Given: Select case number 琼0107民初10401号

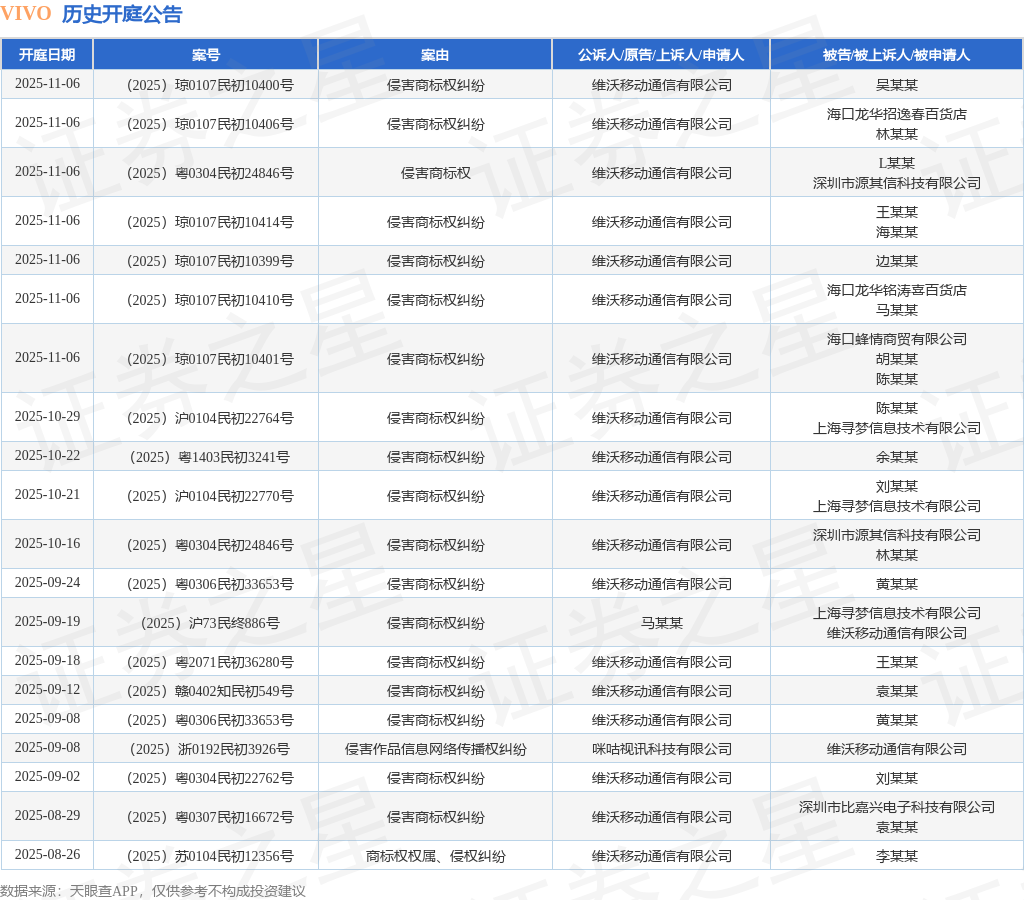Looking at the screenshot, I should point(210,359).
